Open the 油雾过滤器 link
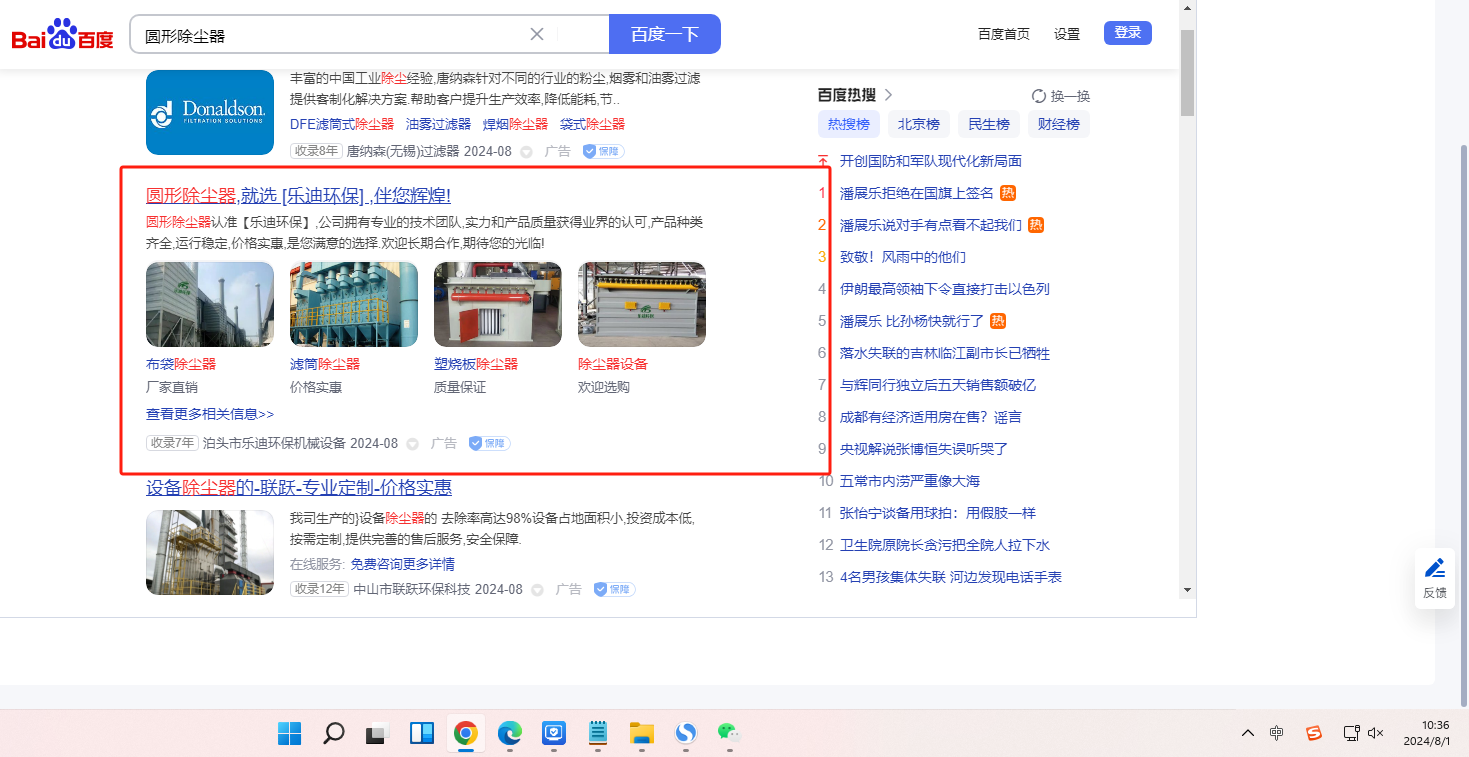 pyautogui.click(x=438, y=124)
